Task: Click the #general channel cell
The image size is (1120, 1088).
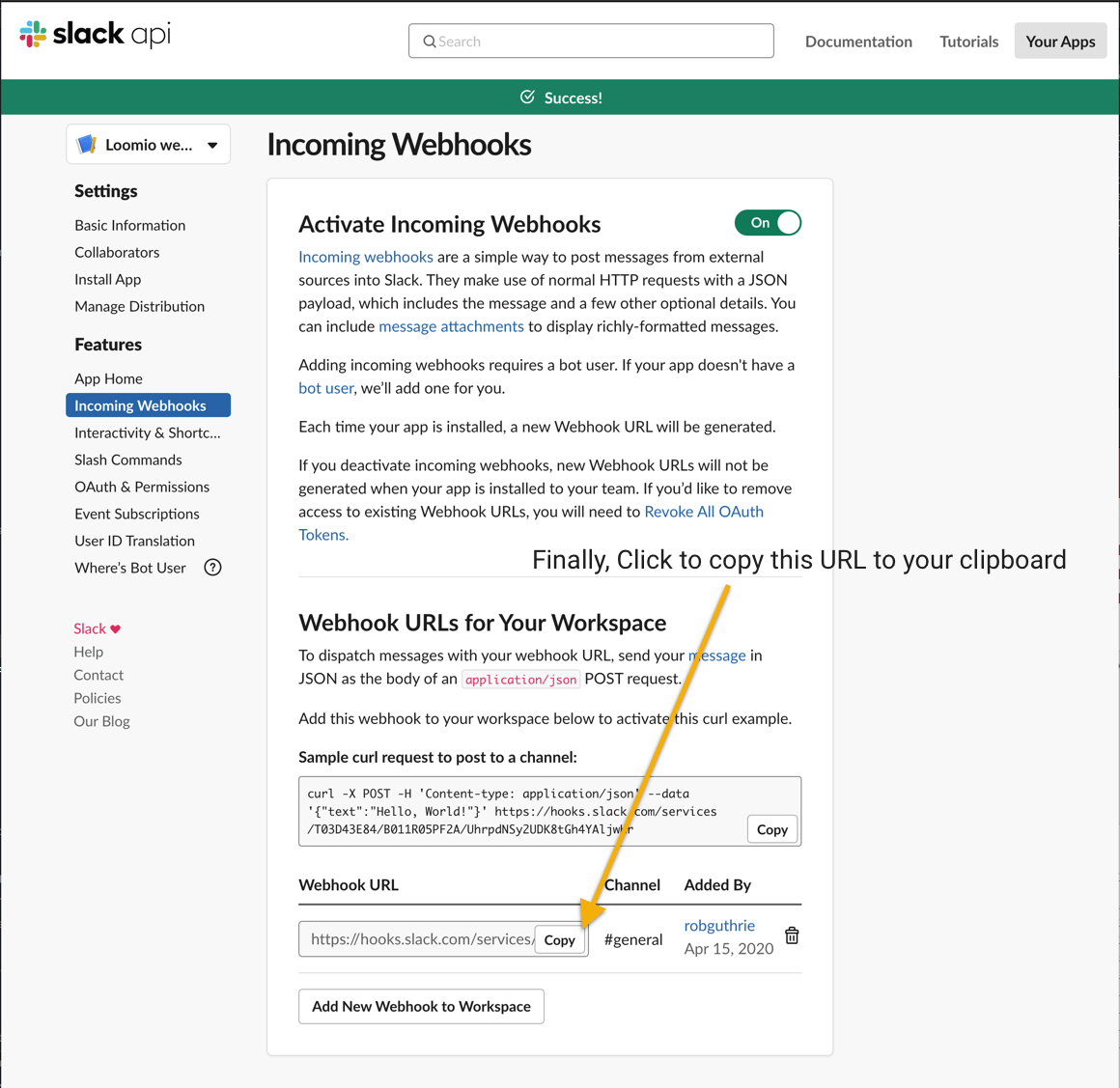Action: (633, 939)
